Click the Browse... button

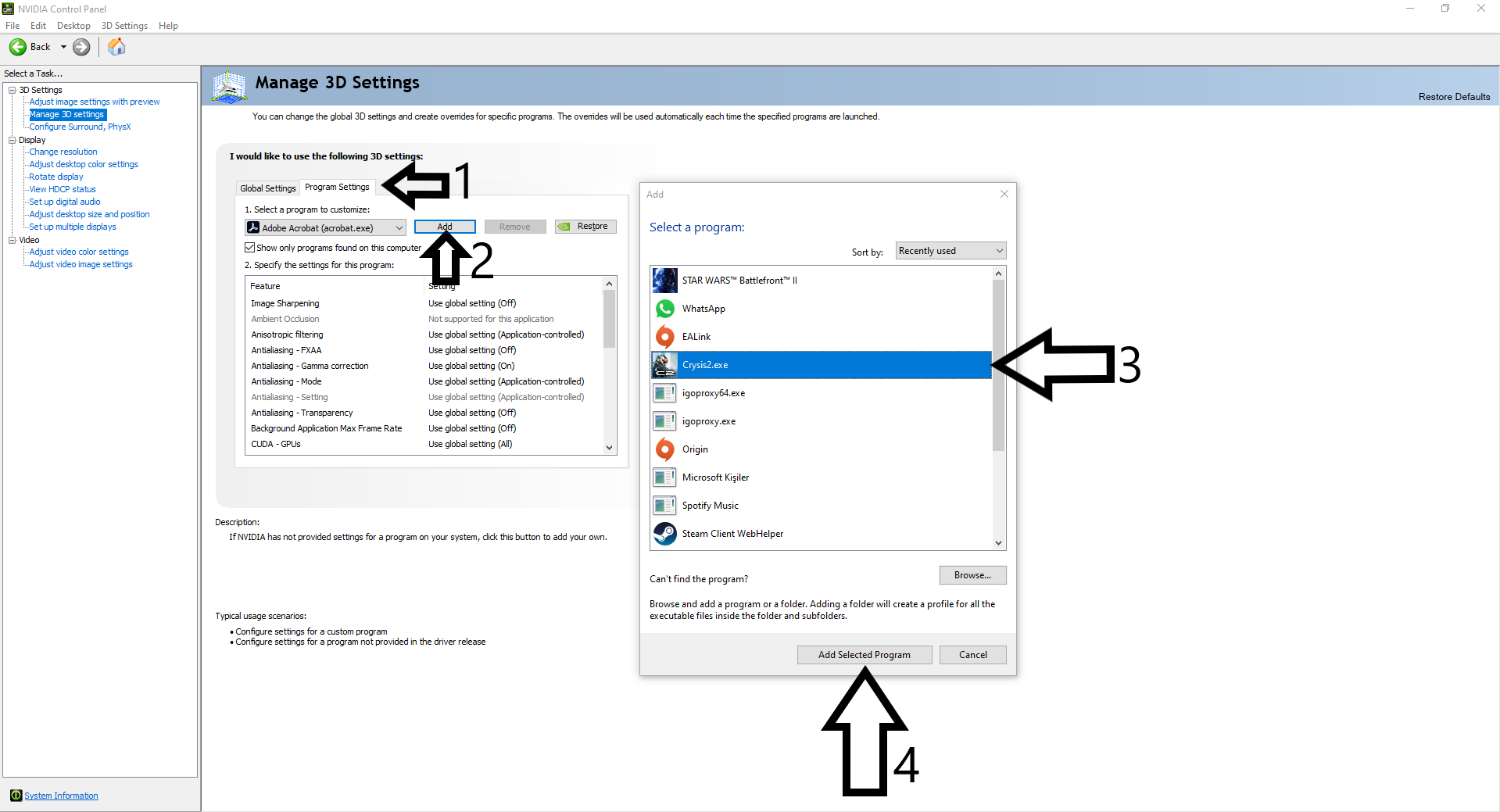click(x=972, y=575)
